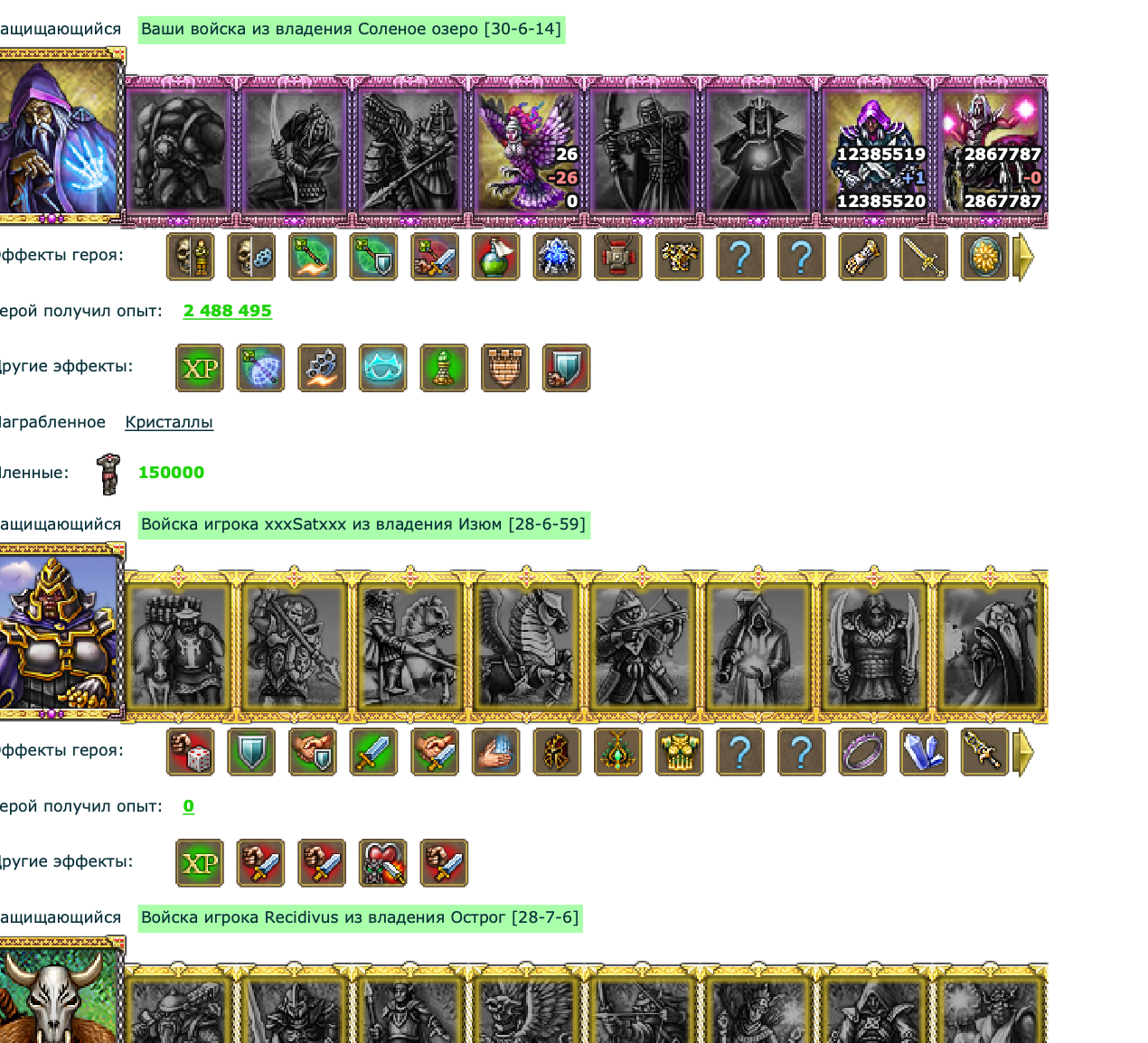The height and width of the screenshot is (1043, 1148).
Task: Click xxxSatxxx hero's zero experience link
Action: click(x=188, y=806)
